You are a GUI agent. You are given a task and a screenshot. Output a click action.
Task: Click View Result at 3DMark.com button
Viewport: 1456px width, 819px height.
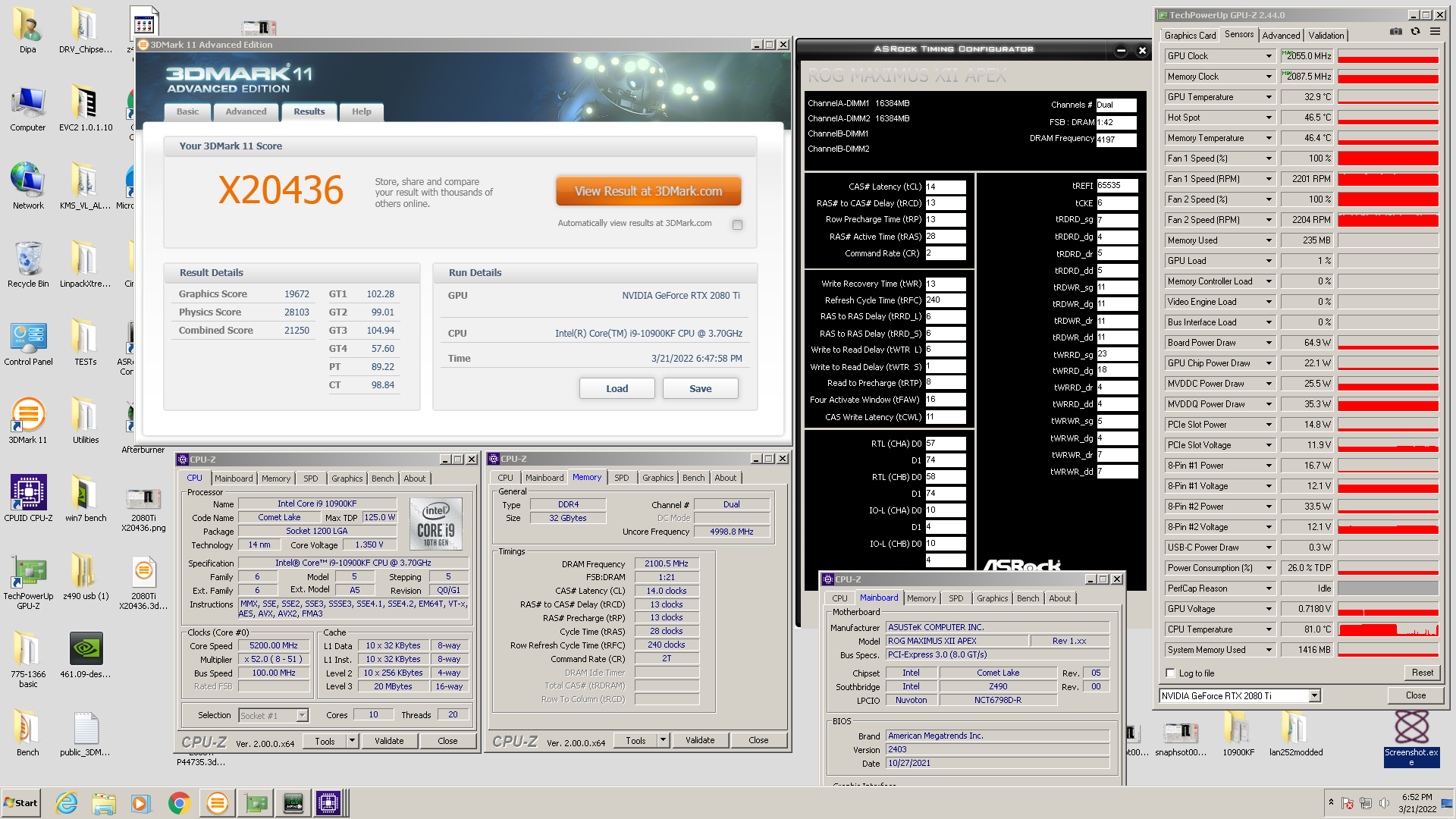point(648,191)
